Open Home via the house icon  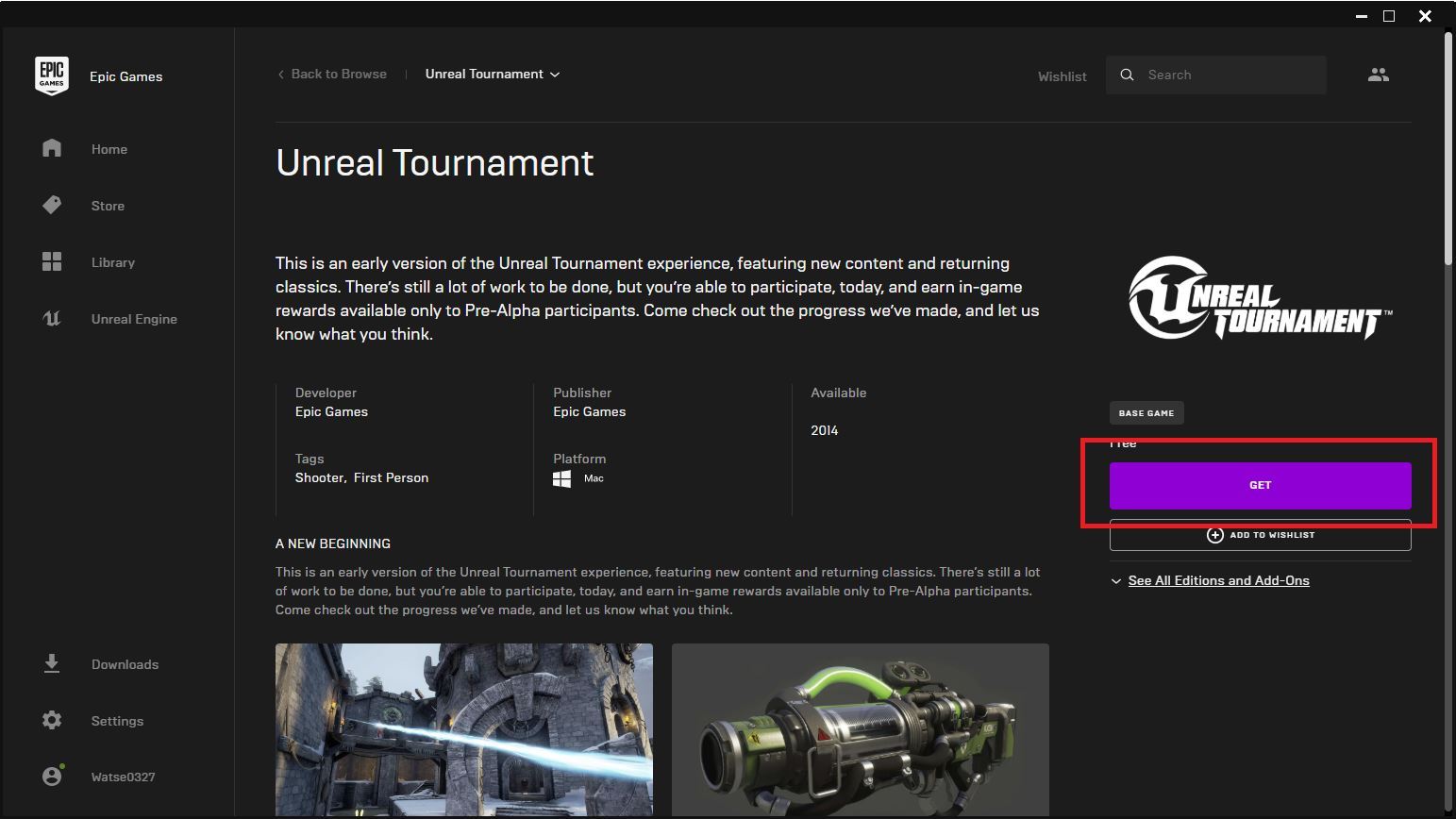52,149
